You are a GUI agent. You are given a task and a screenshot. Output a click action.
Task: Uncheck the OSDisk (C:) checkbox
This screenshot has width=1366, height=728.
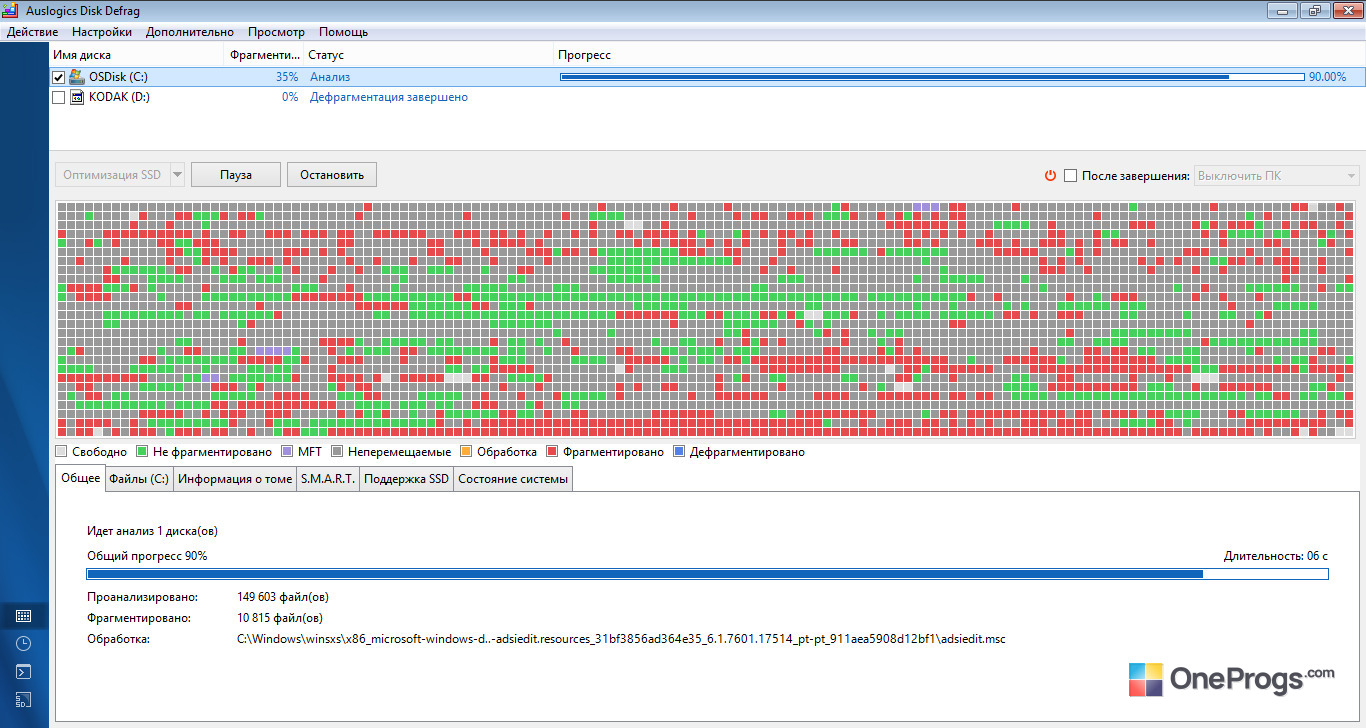tap(58, 77)
